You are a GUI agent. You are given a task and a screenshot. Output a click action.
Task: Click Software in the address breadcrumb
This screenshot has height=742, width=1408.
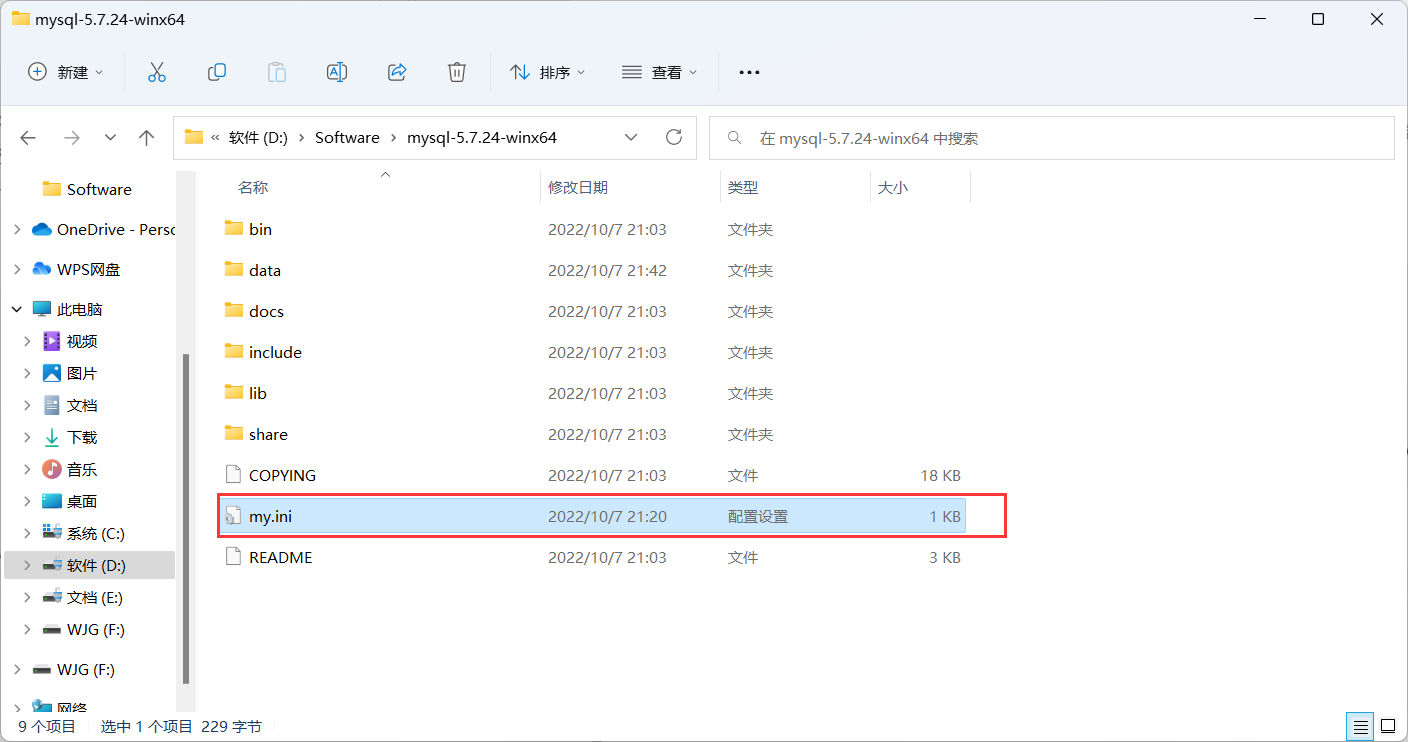click(347, 138)
